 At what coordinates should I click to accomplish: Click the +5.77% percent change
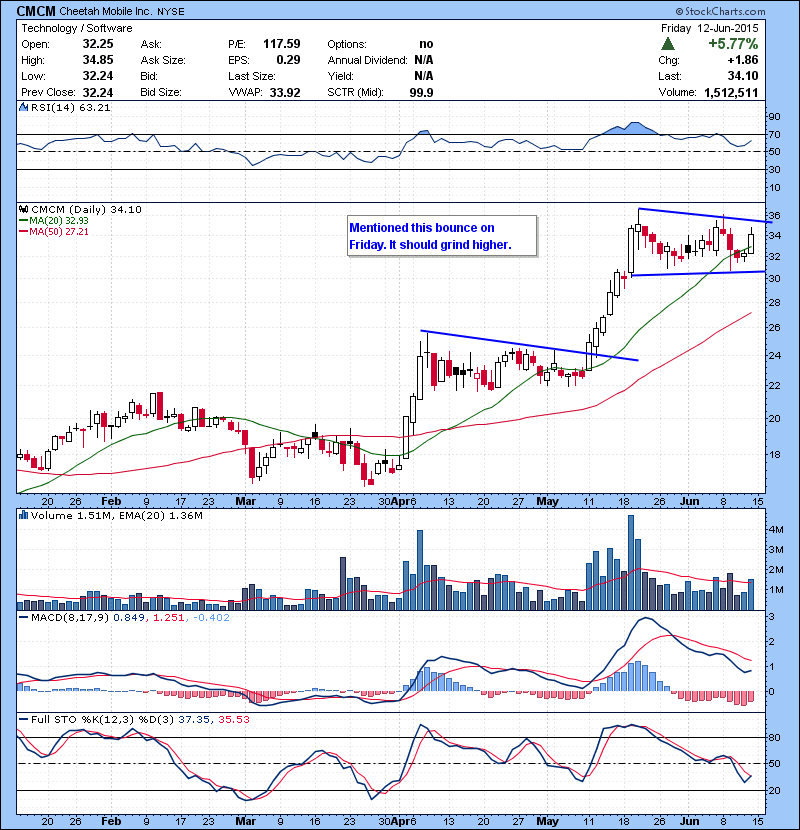733,43
